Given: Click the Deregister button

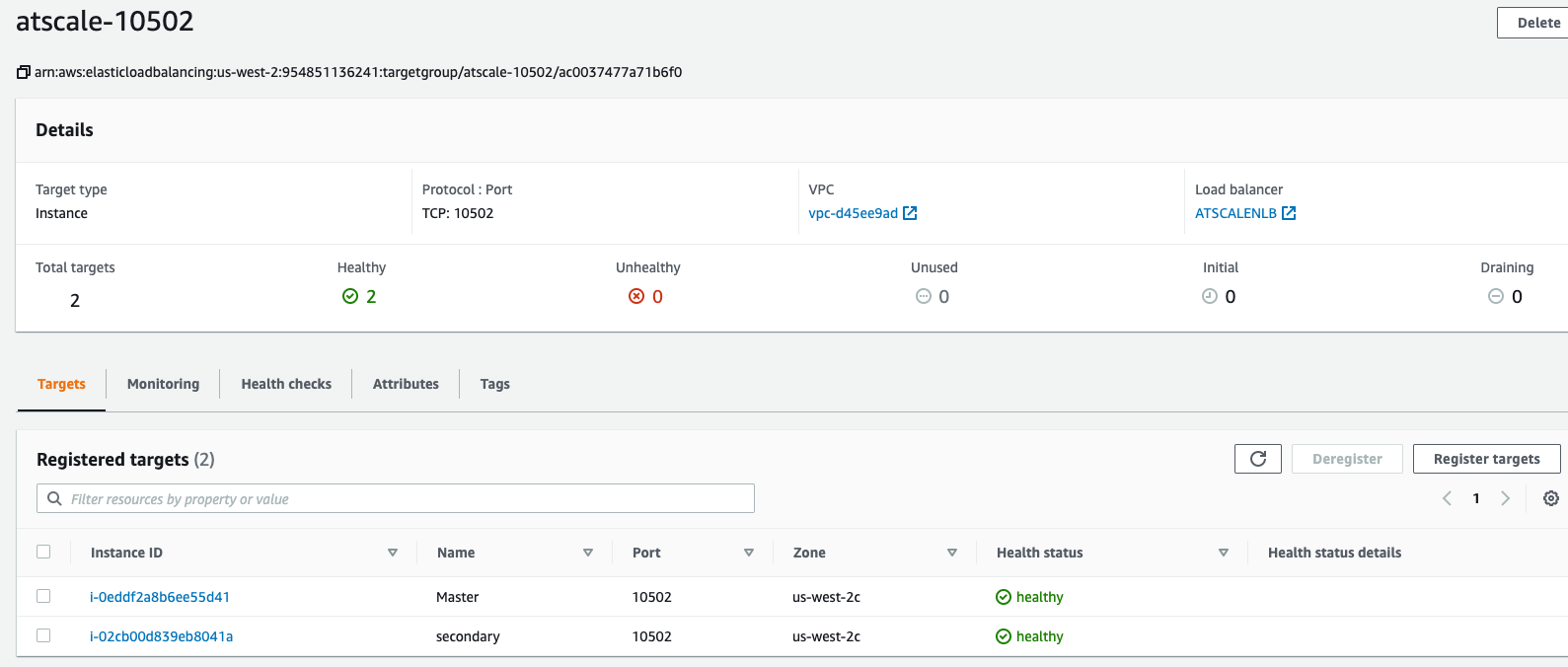Looking at the screenshot, I should (x=1347, y=459).
